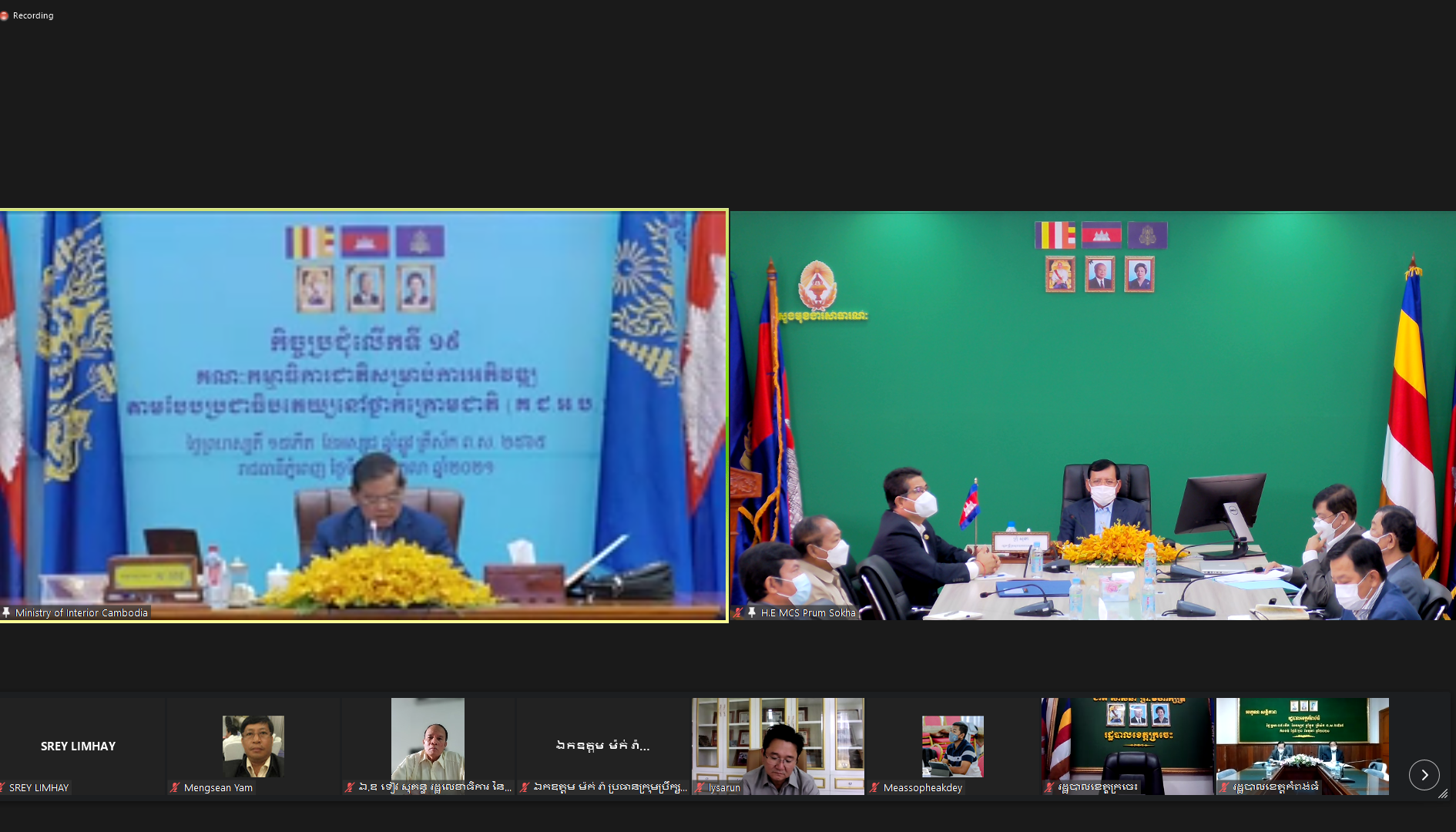Image resolution: width=1456 pixels, height=832 pixels.
Task: Click the pin icon on Ministry of Interior Cambodia
Action: click(6, 612)
